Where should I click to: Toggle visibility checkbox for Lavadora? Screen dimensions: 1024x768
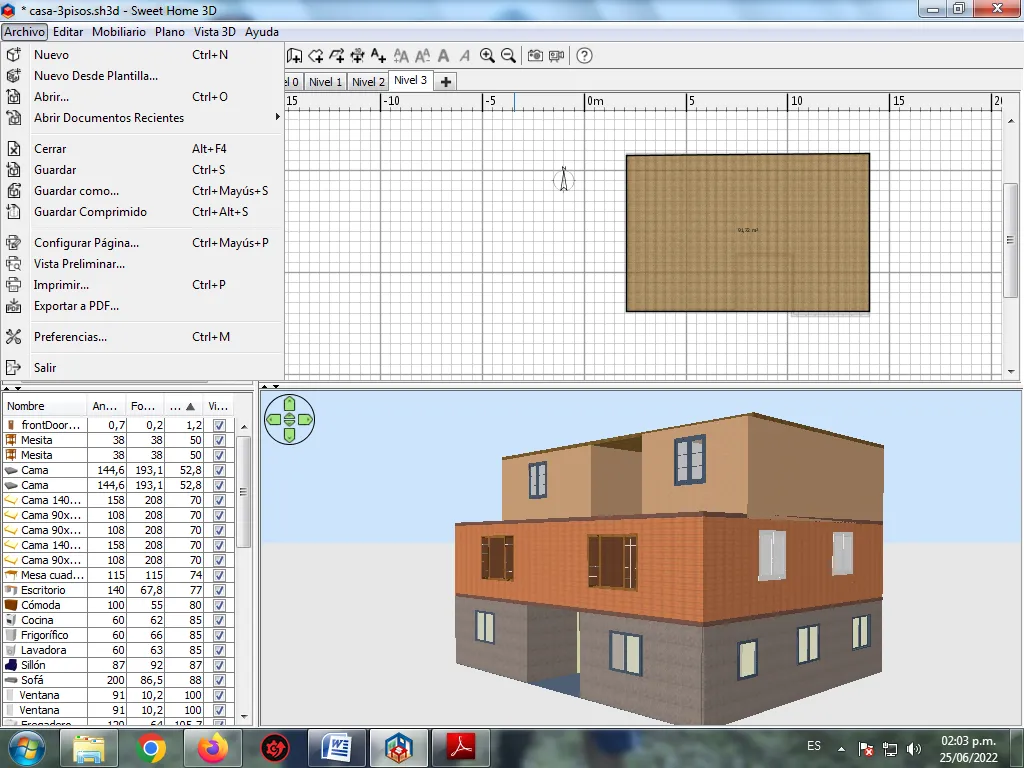[x=219, y=650]
